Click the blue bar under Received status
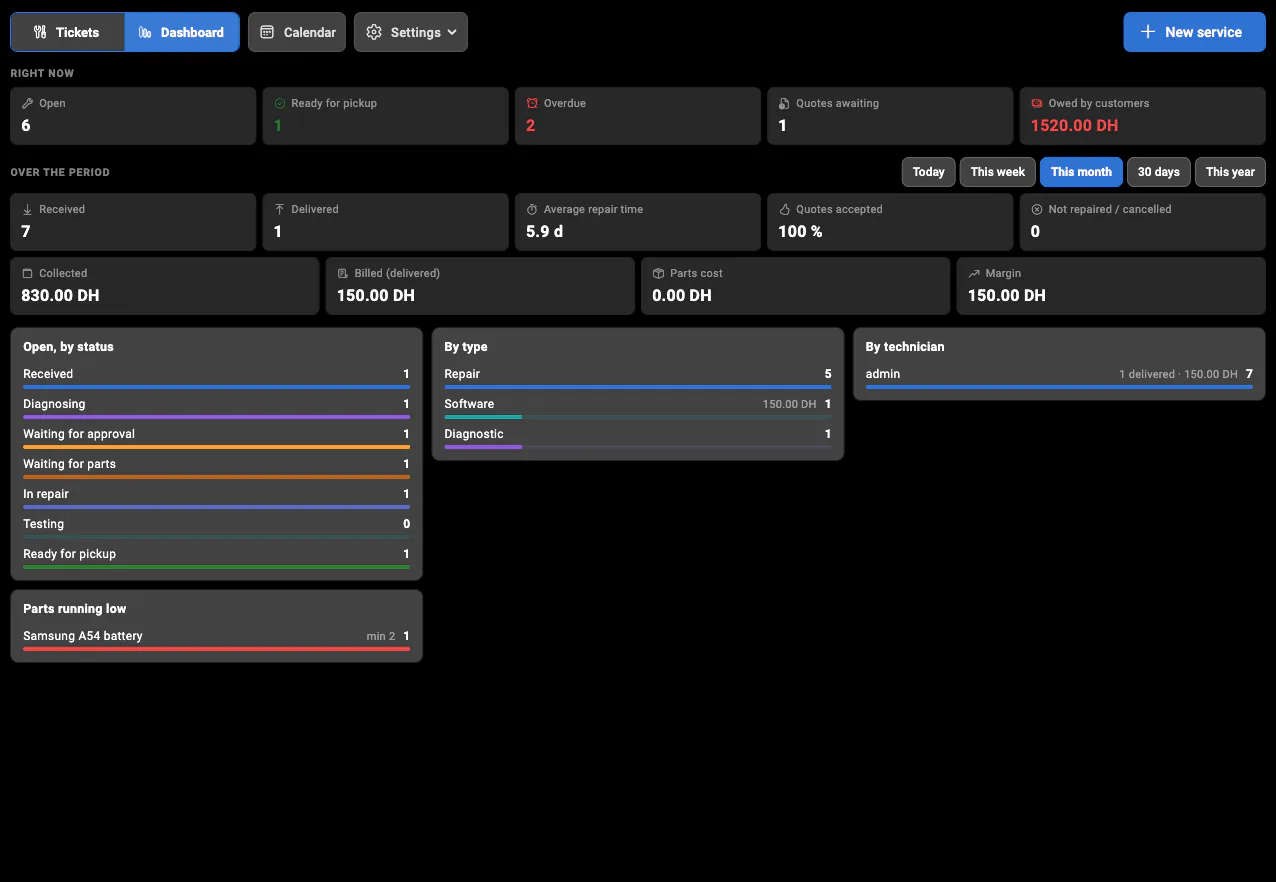1276x882 pixels. [216, 387]
